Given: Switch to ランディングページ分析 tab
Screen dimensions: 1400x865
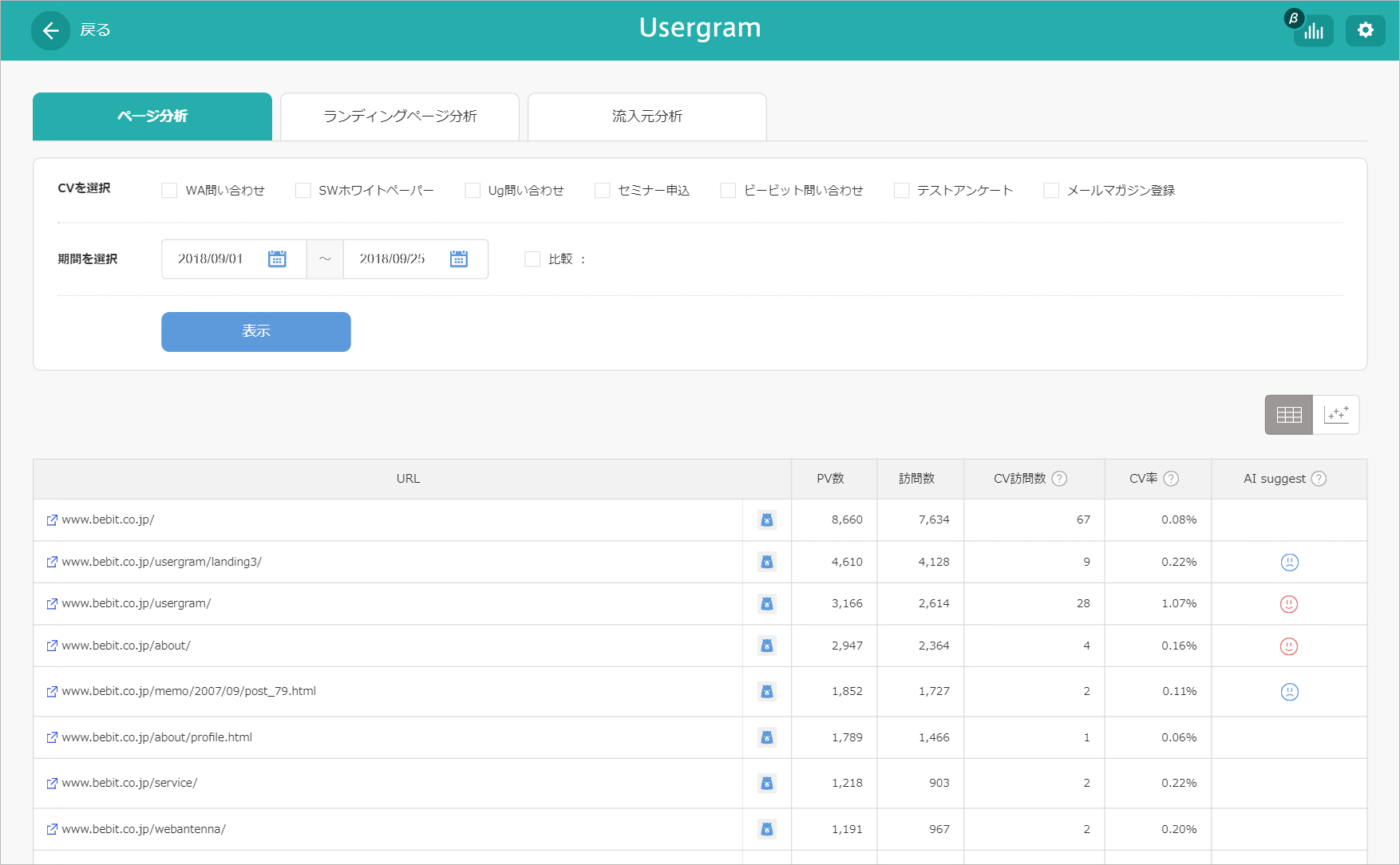Looking at the screenshot, I should click(x=400, y=117).
